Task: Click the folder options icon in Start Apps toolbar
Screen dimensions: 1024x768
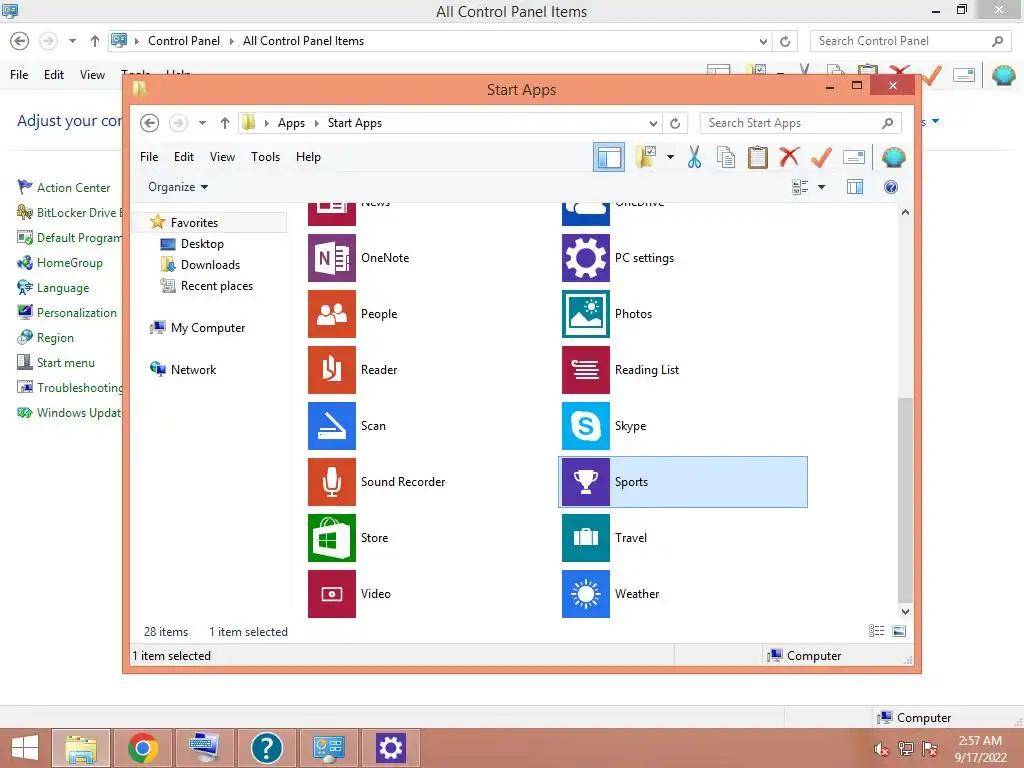Action: pos(646,157)
